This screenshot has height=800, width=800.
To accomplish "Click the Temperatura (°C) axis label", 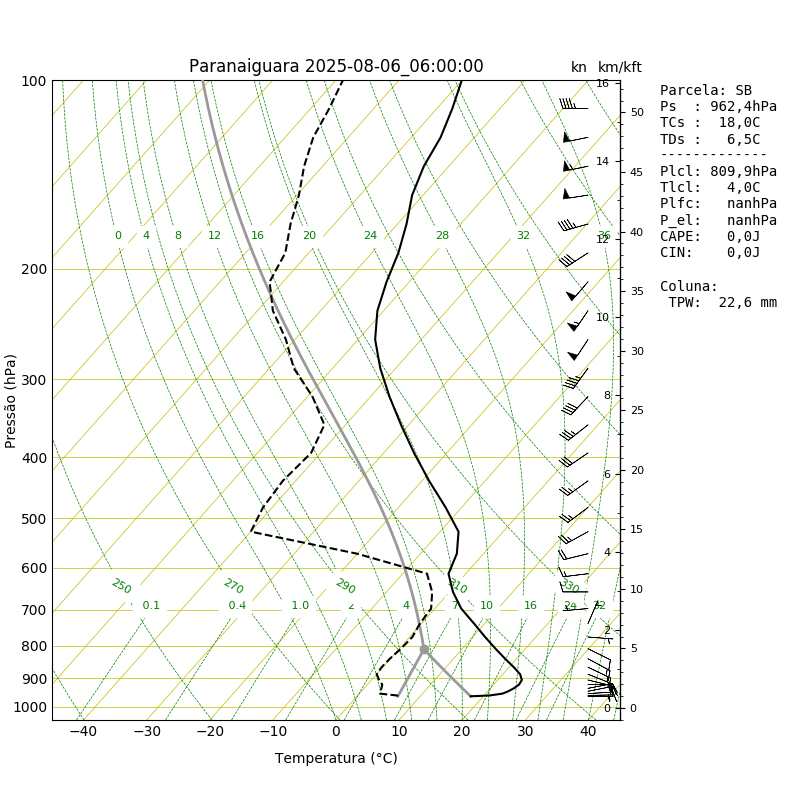I will click(336, 758).
